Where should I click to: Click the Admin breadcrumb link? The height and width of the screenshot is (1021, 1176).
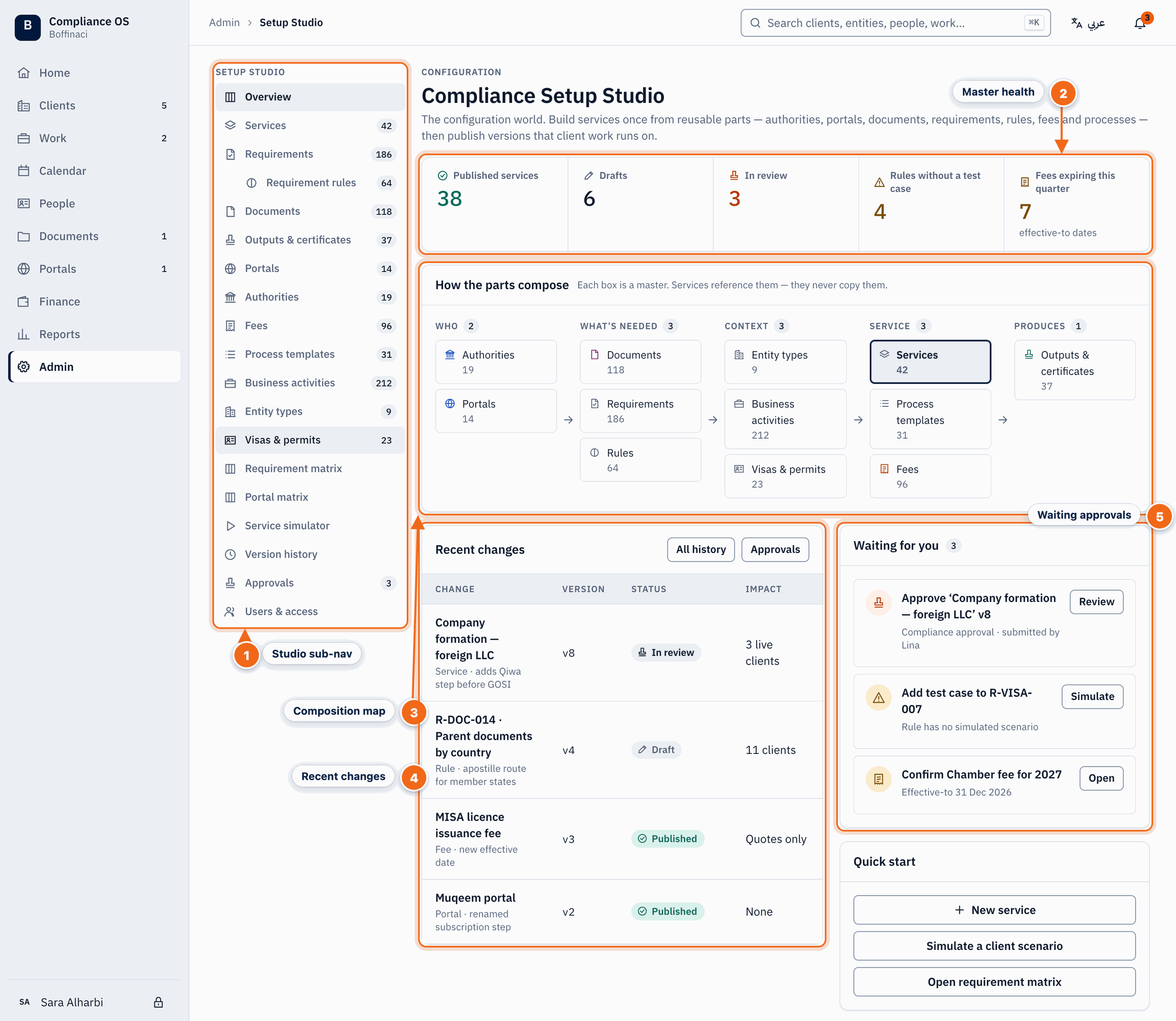click(224, 23)
